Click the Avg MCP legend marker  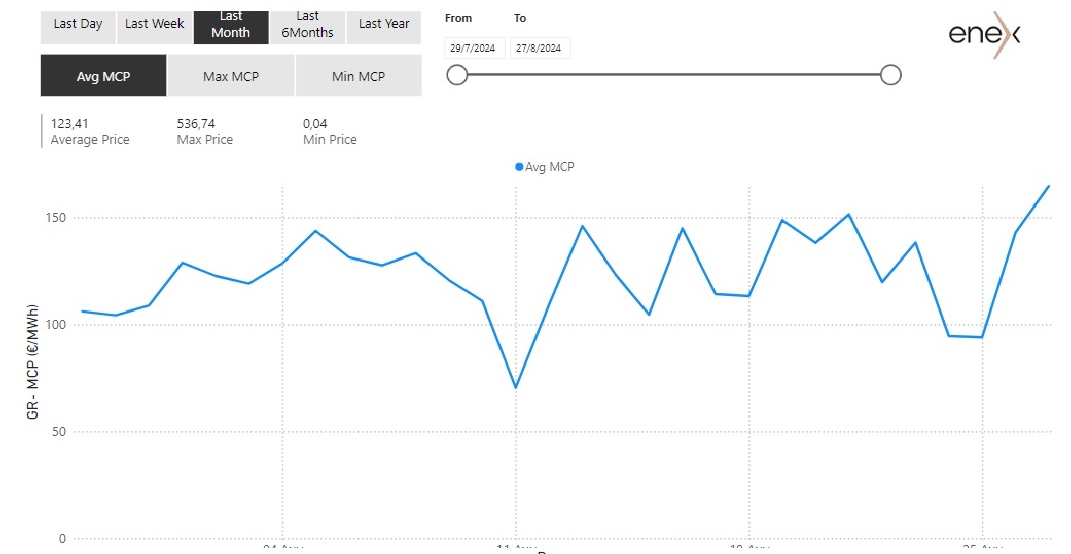(519, 167)
